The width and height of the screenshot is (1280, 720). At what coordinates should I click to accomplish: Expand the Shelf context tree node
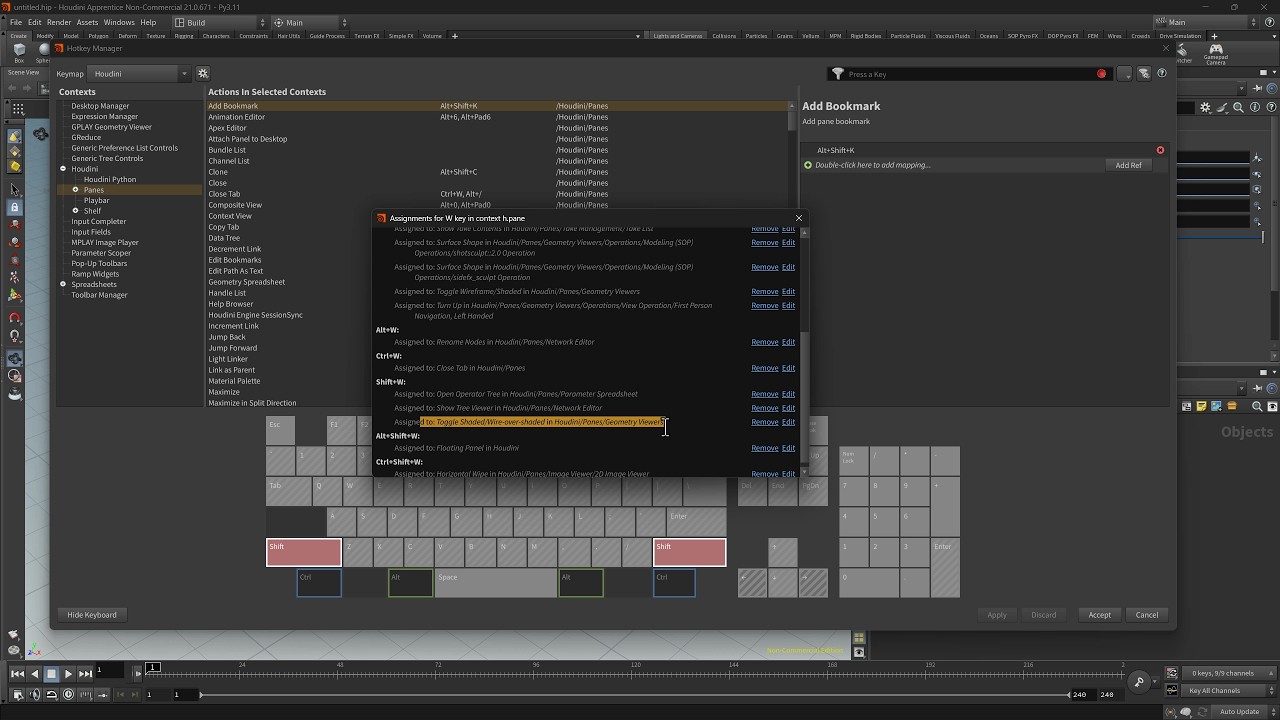75,211
